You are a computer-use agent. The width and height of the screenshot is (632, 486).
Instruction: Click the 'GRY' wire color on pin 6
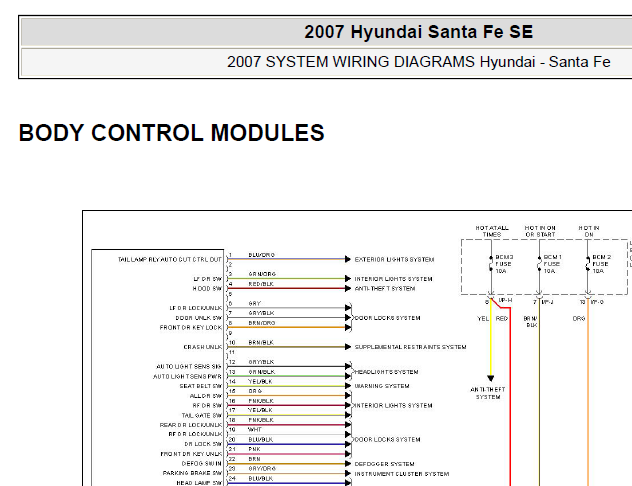(255, 303)
